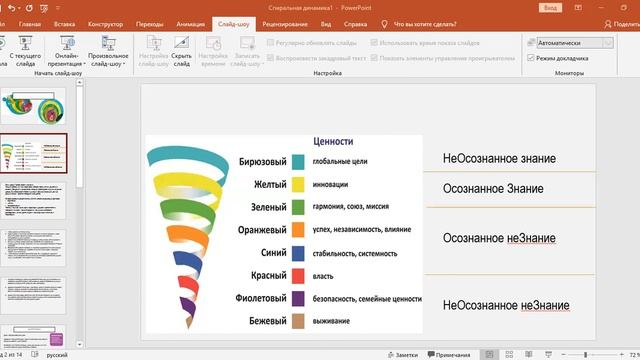Open the Конструктор ribbon tab
This screenshot has height=360, width=640.
[x=105, y=24]
